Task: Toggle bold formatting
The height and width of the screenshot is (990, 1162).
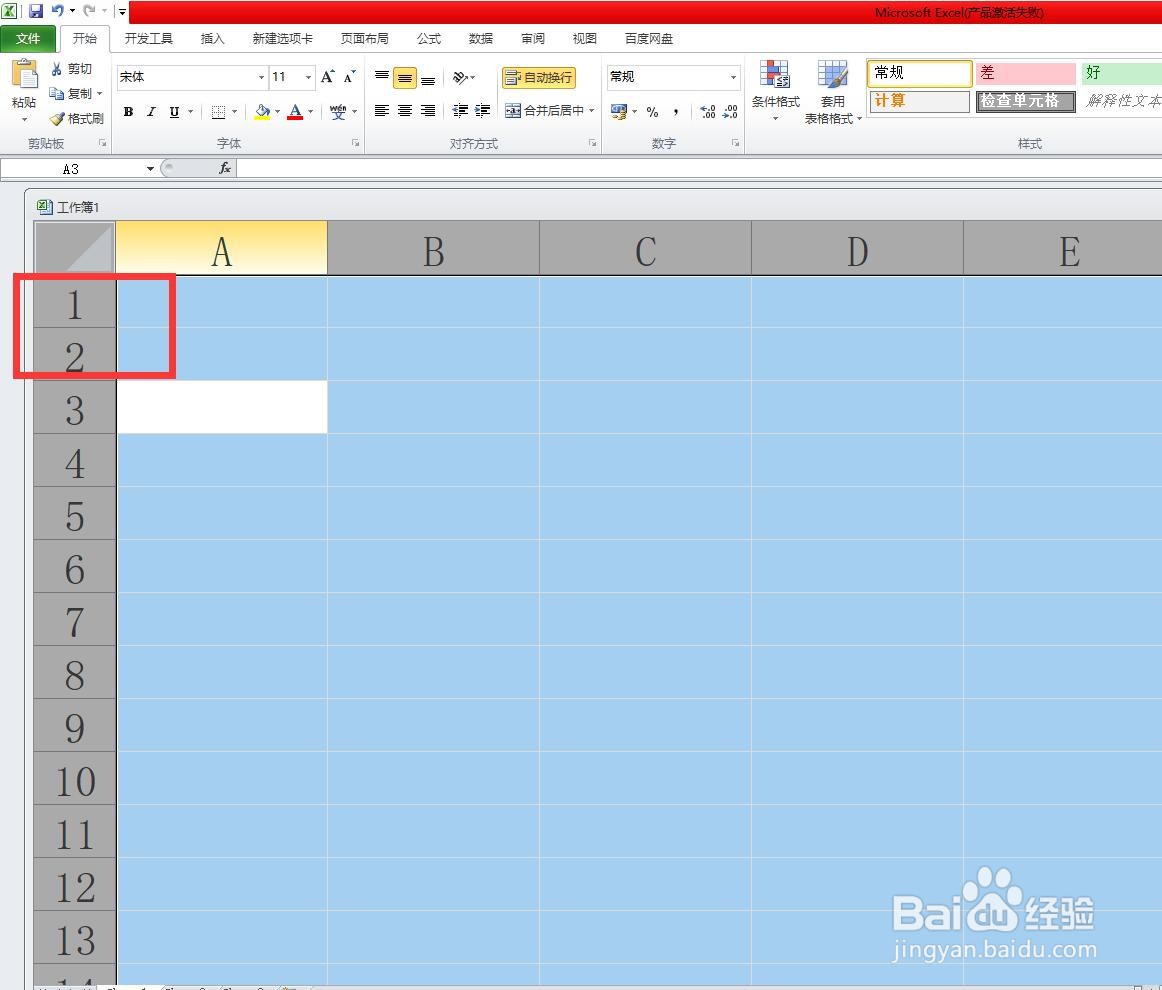Action: pos(128,112)
